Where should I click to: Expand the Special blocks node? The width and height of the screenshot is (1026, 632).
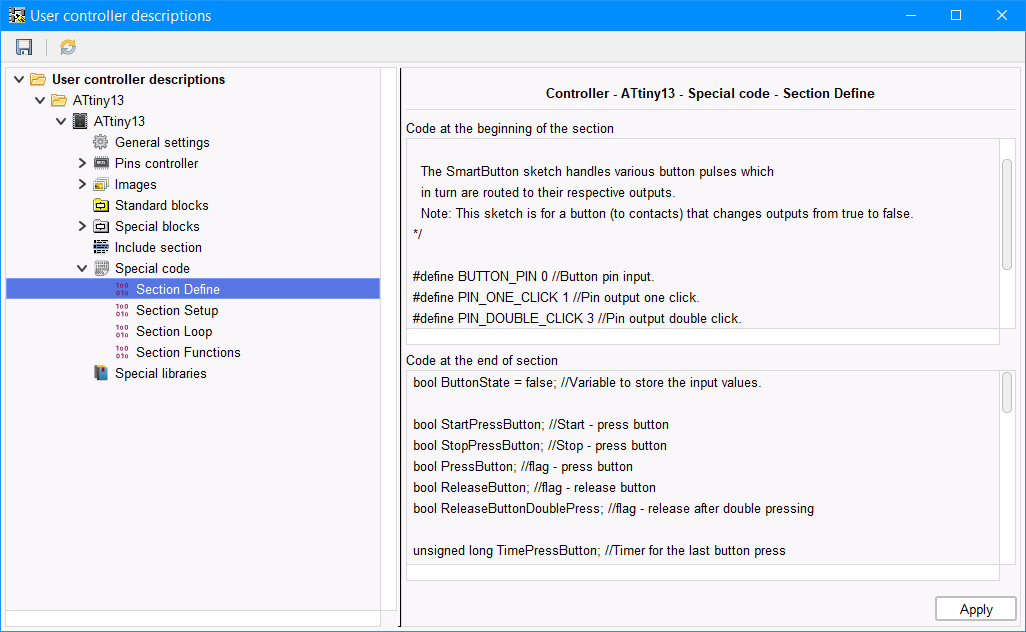[x=82, y=226]
